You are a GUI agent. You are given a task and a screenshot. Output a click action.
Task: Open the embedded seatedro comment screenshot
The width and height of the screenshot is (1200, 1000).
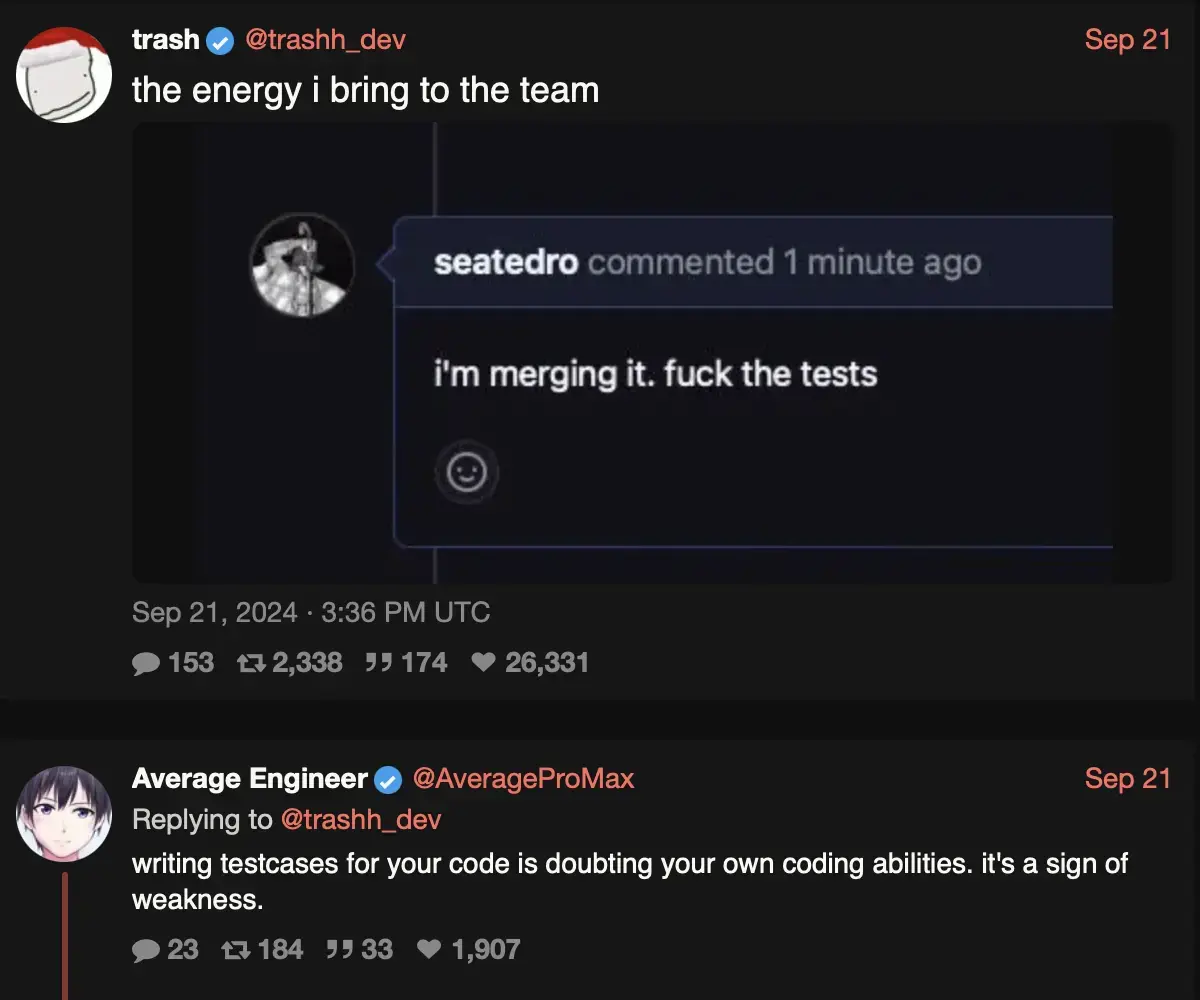(x=652, y=352)
